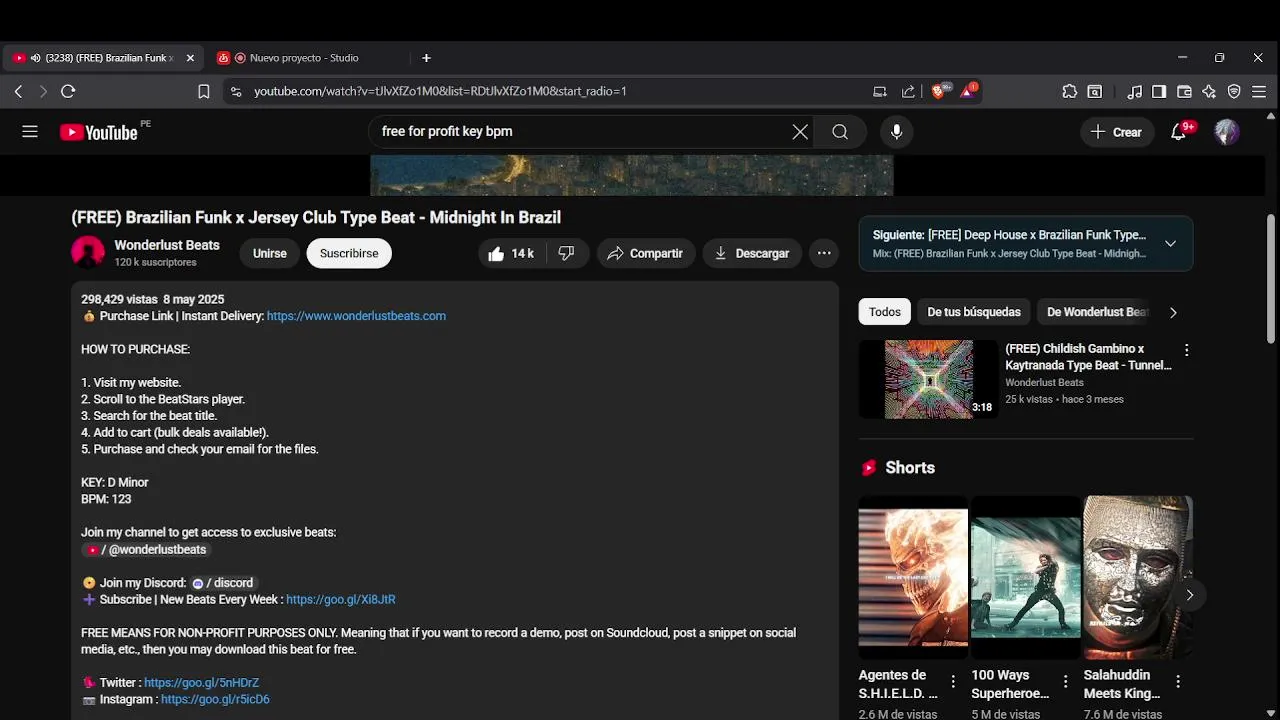Like the video with thumbs up
The width and height of the screenshot is (1280, 720).
pyautogui.click(x=511, y=253)
